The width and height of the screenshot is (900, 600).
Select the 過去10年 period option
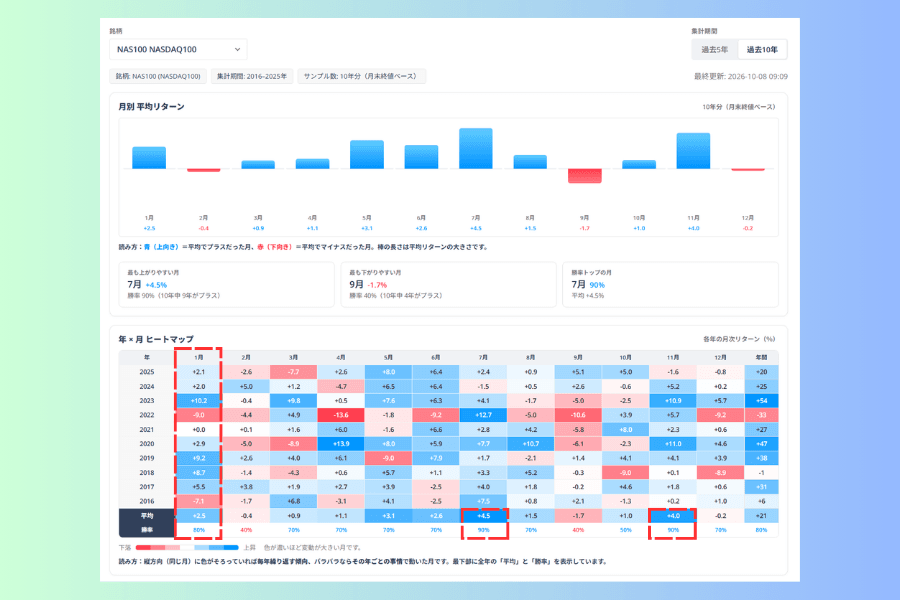pos(762,50)
